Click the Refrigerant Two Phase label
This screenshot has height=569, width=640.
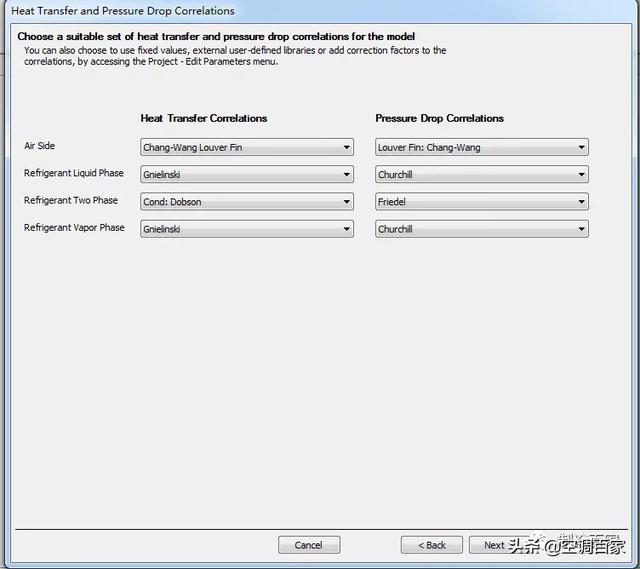(71, 200)
